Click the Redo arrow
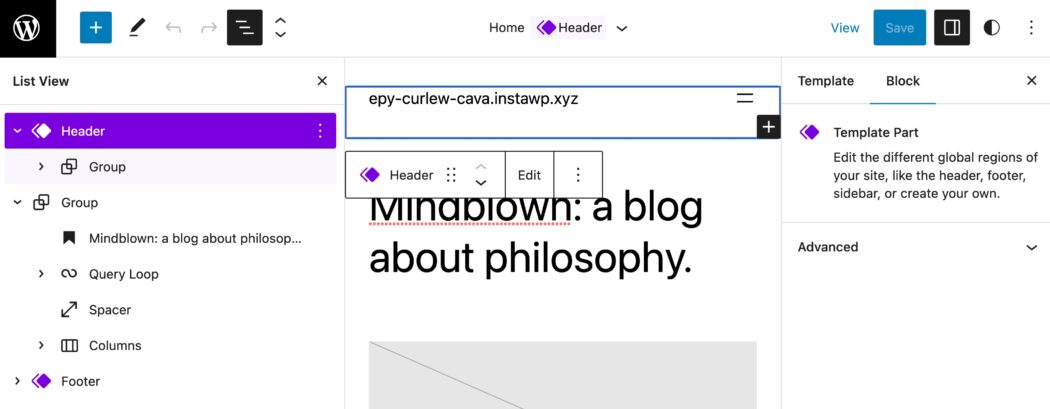Image resolution: width=1050 pixels, height=409 pixels. pos(209,27)
